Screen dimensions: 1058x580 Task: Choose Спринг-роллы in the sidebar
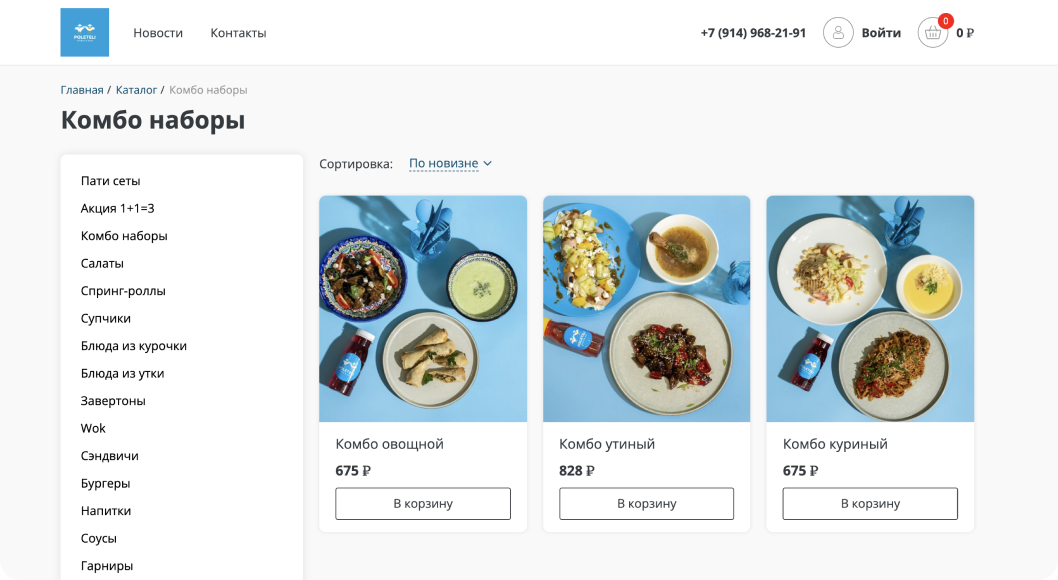[x=123, y=291]
